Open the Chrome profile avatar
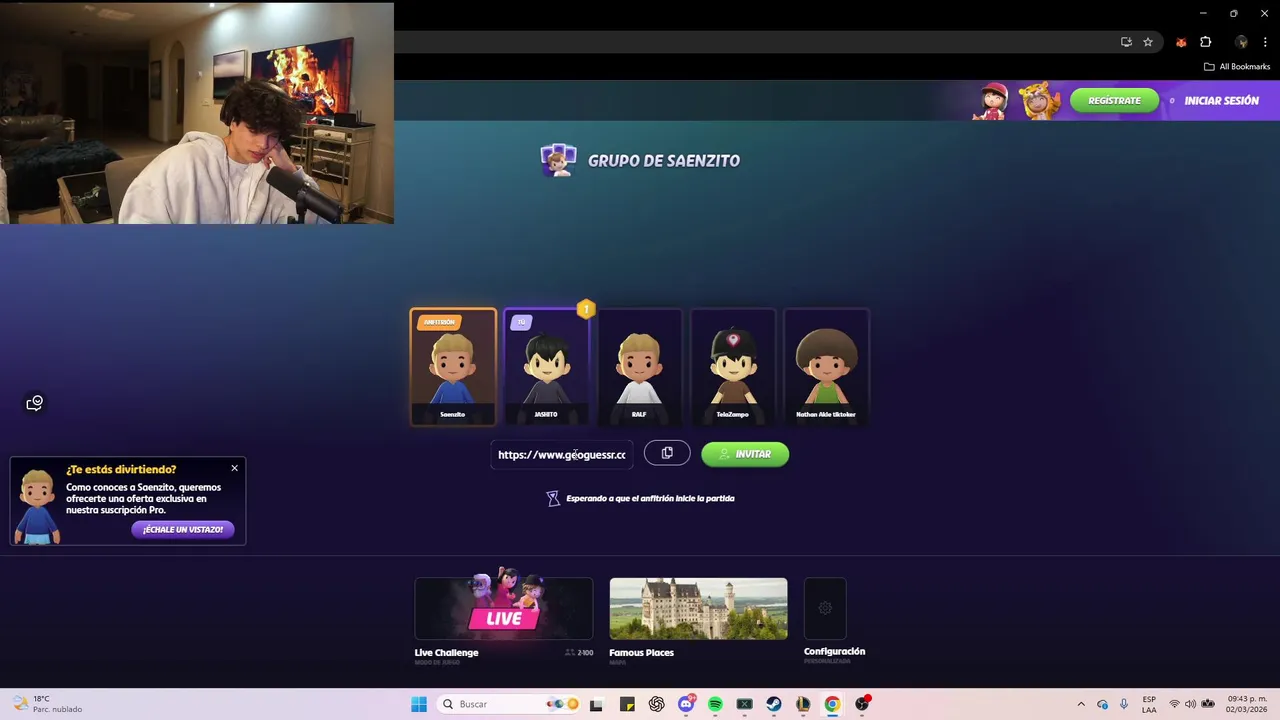 [1241, 42]
